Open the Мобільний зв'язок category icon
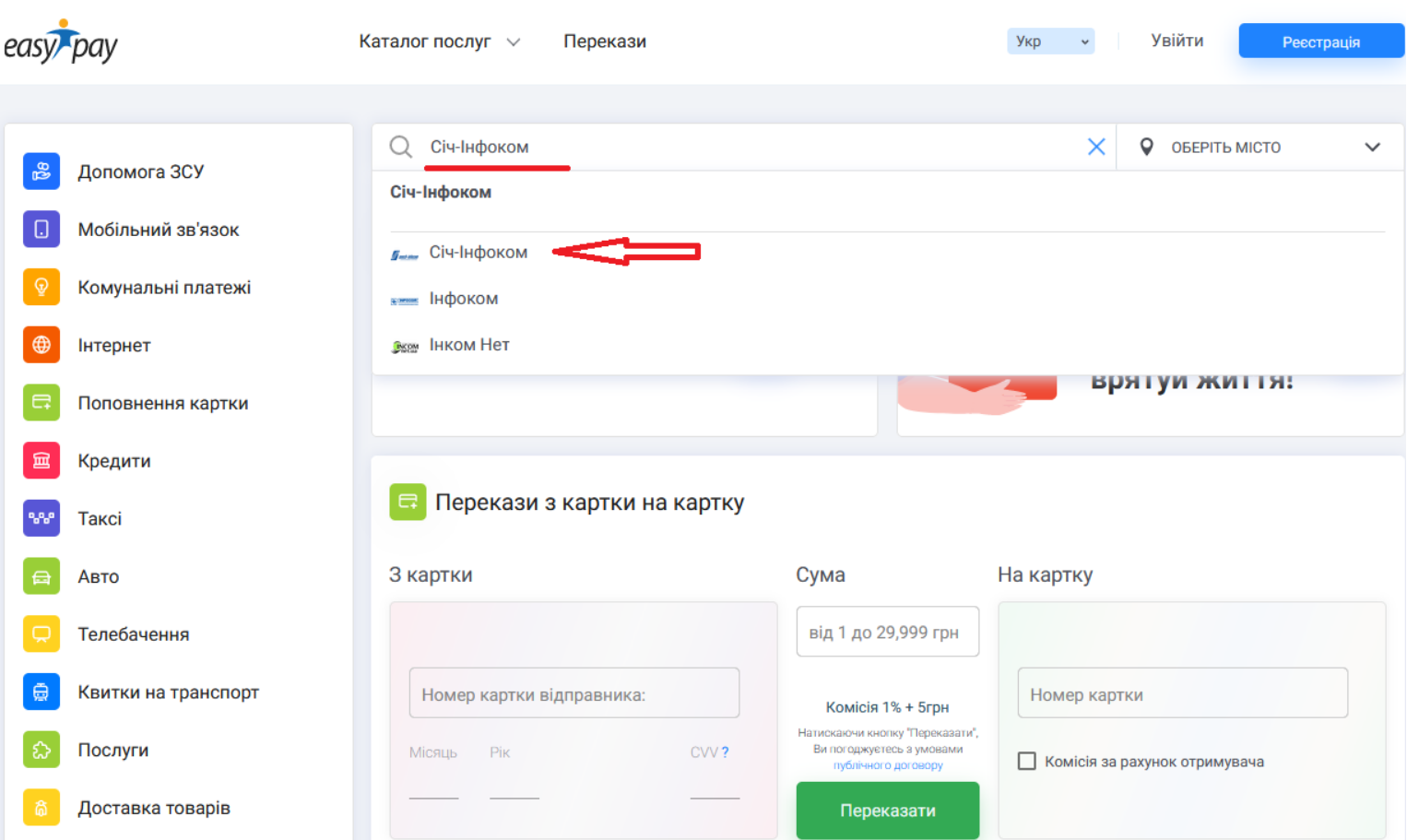The height and width of the screenshot is (840, 1407). pos(41,230)
